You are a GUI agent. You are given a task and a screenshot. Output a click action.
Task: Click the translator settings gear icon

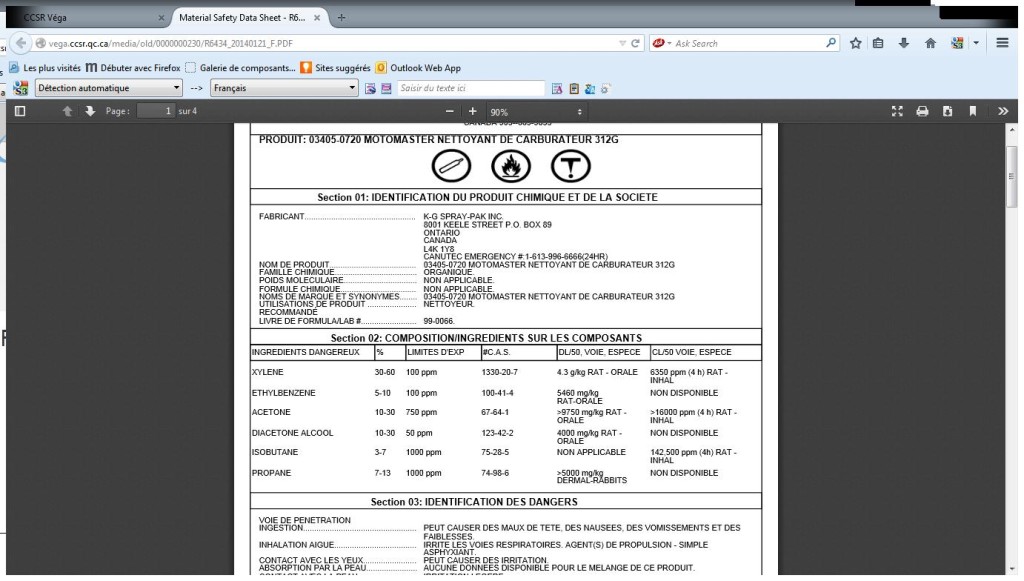tap(605, 89)
